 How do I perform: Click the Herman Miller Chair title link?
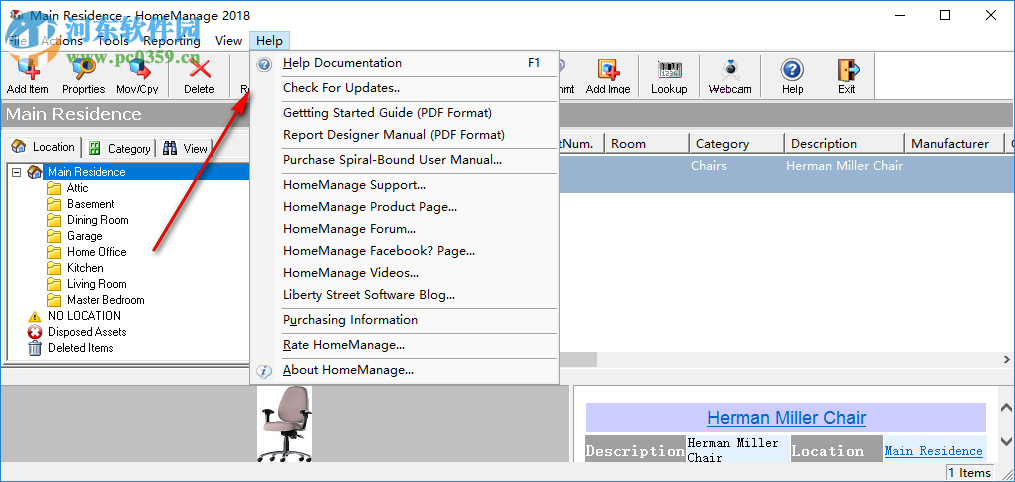click(786, 418)
